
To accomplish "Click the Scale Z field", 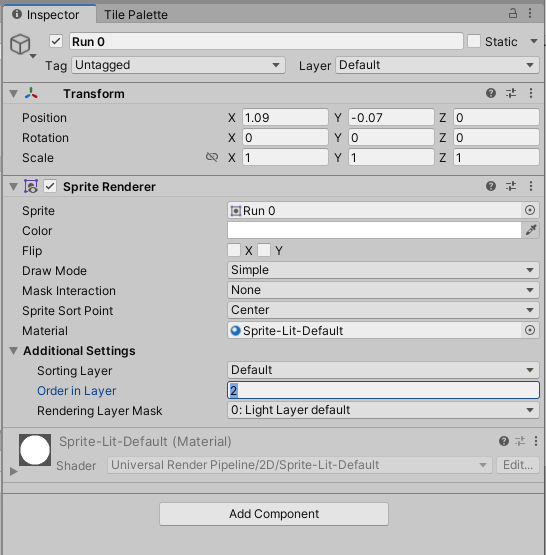I will click(x=496, y=157).
